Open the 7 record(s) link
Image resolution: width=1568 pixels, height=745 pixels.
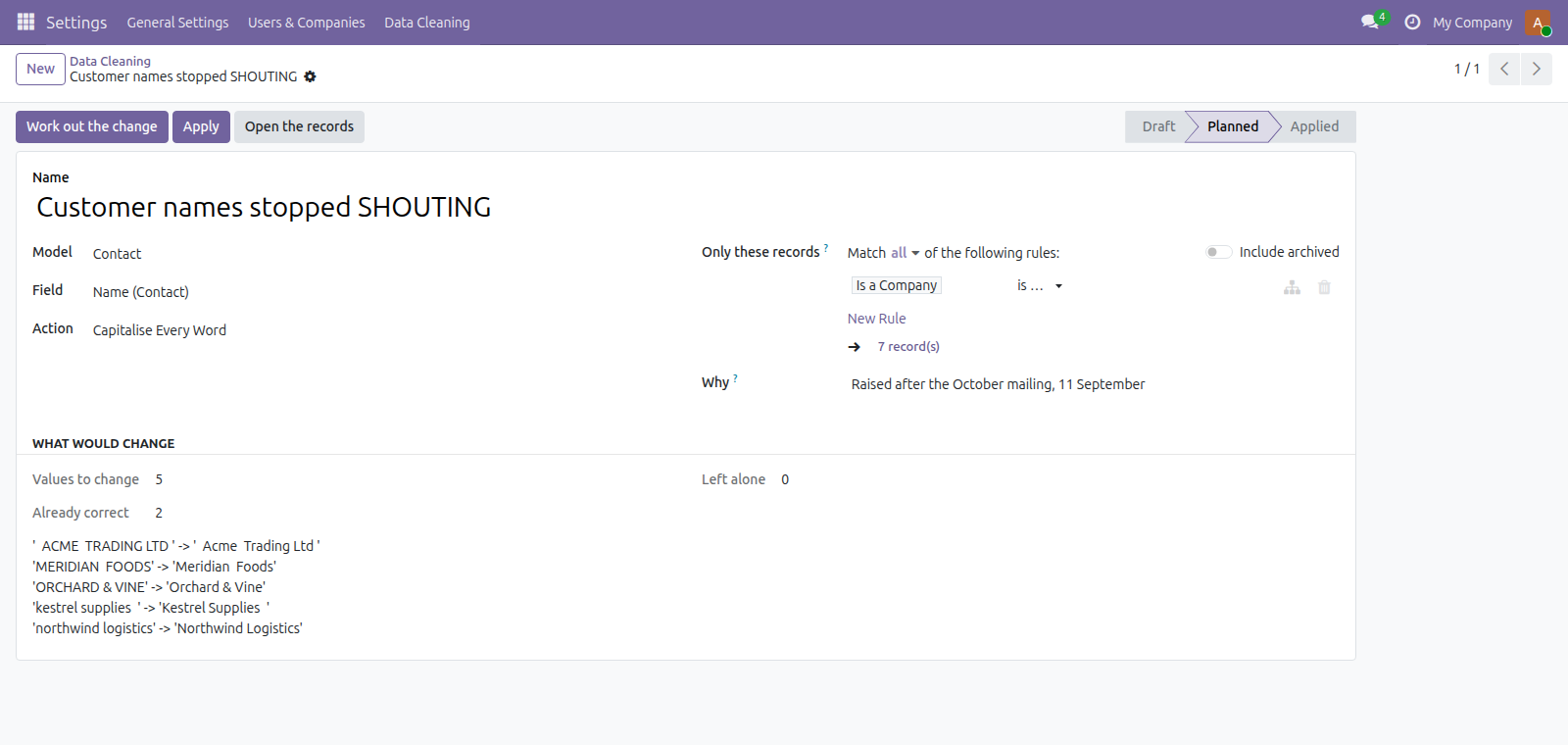click(908, 347)
